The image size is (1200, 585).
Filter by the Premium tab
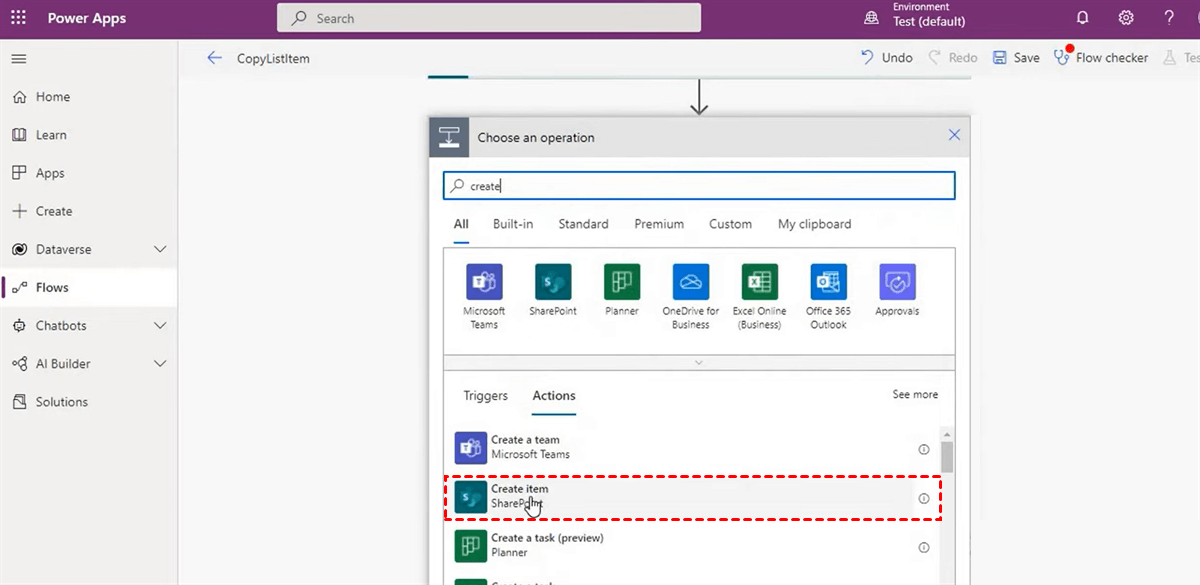pos(659,224)
